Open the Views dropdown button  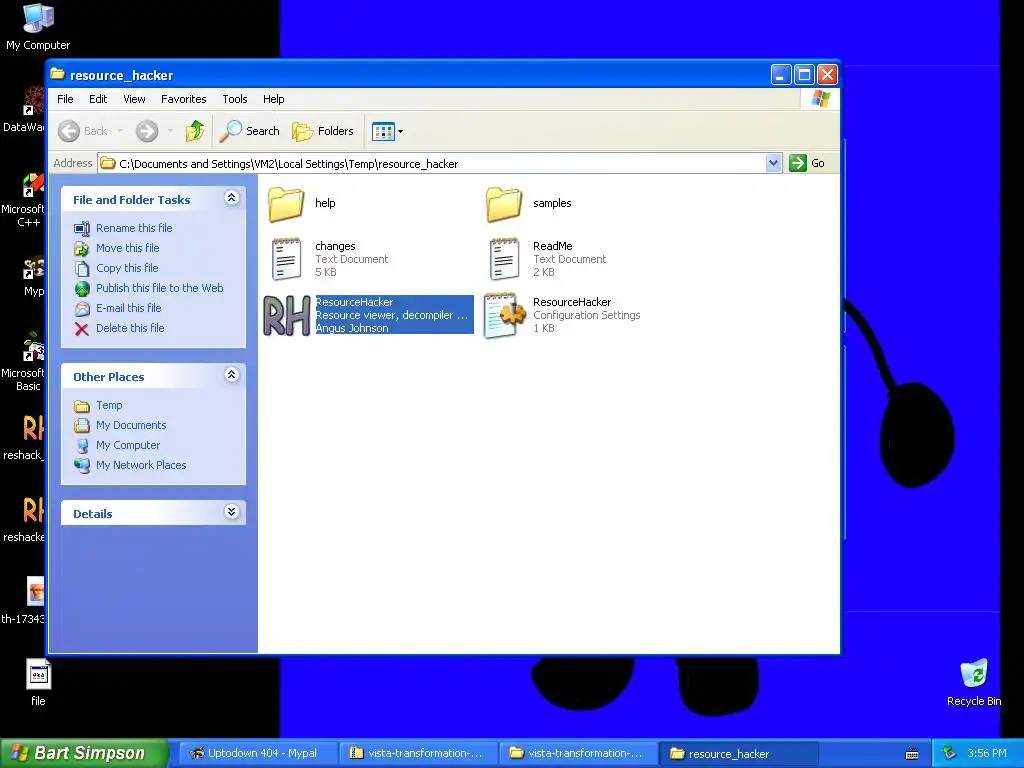(x=387, y=131)
